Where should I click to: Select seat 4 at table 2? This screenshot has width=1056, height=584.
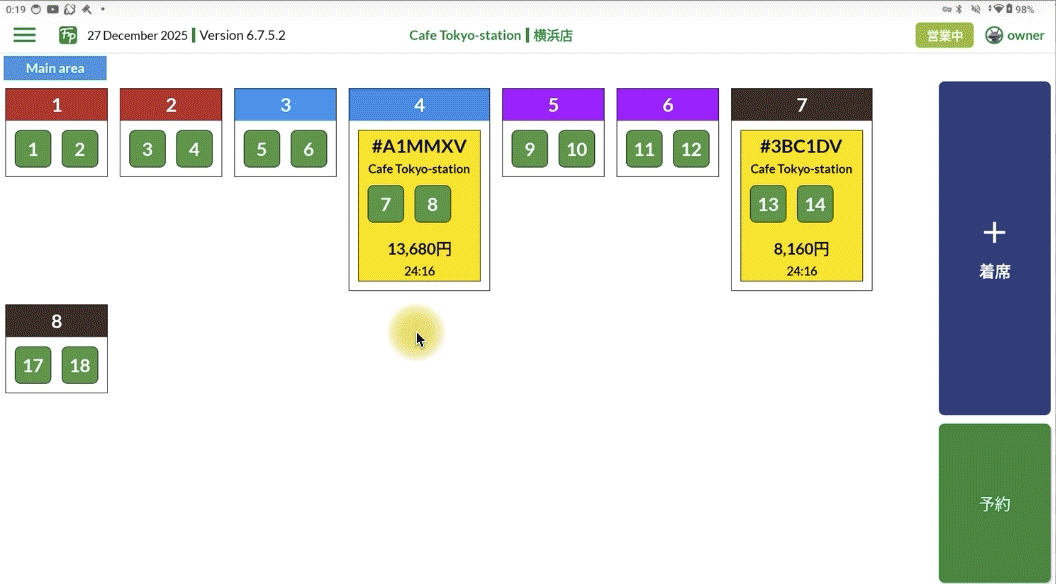pos(194,149)
